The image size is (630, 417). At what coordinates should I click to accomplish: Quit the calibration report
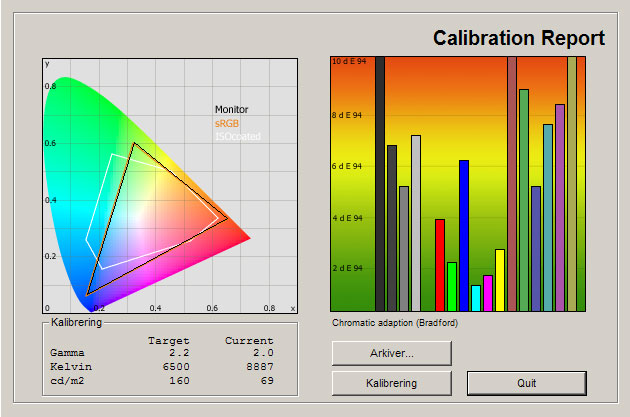(x=527, y=383)
